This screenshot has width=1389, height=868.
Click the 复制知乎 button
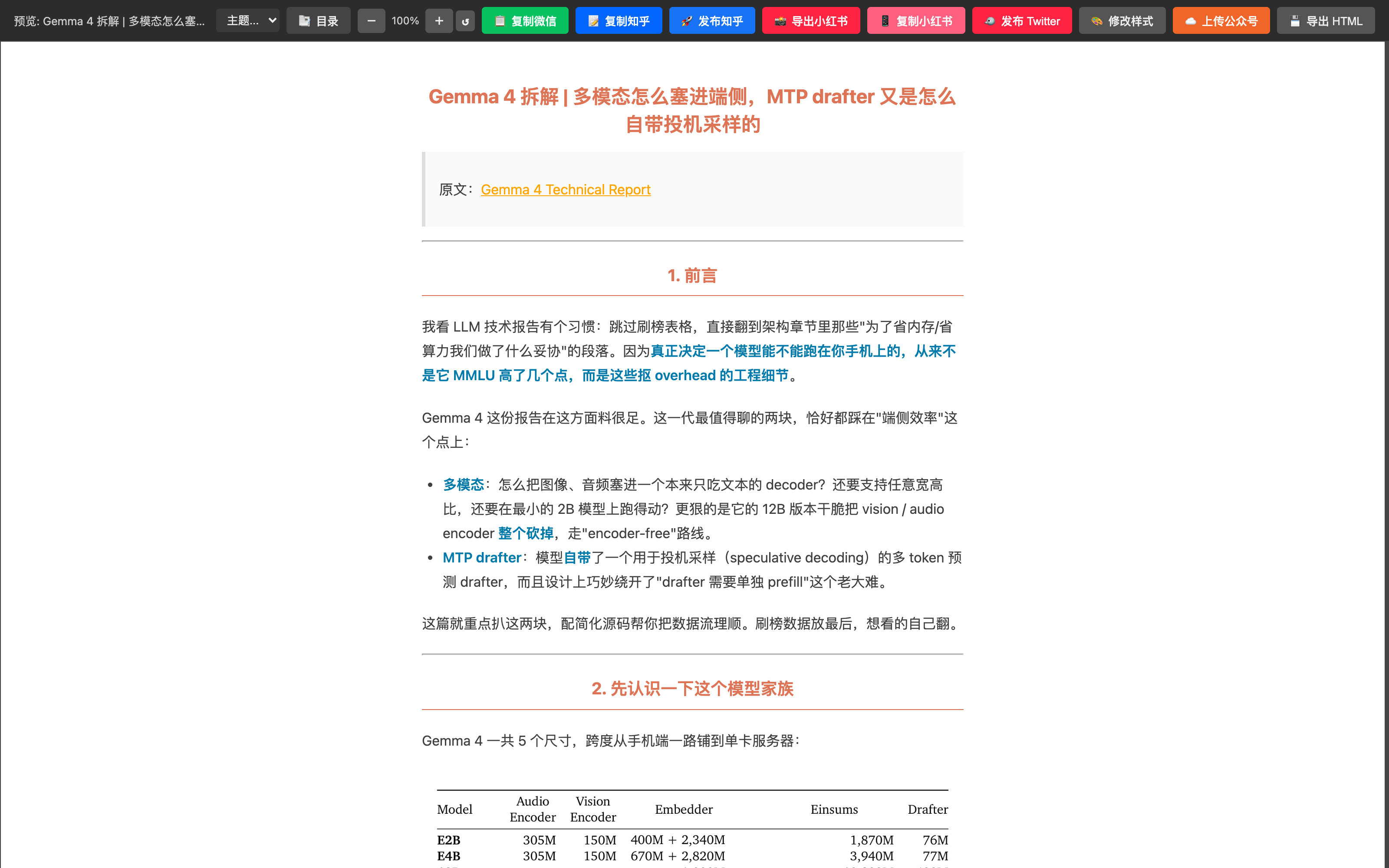[619, 21]
